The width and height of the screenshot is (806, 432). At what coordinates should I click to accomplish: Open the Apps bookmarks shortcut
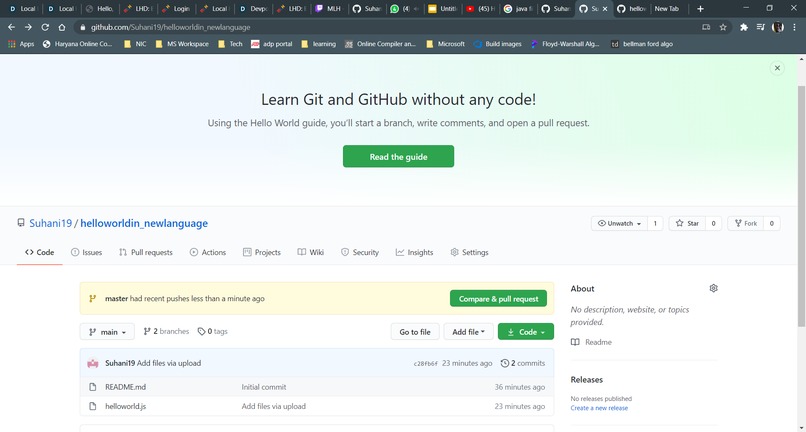(21, 44)
